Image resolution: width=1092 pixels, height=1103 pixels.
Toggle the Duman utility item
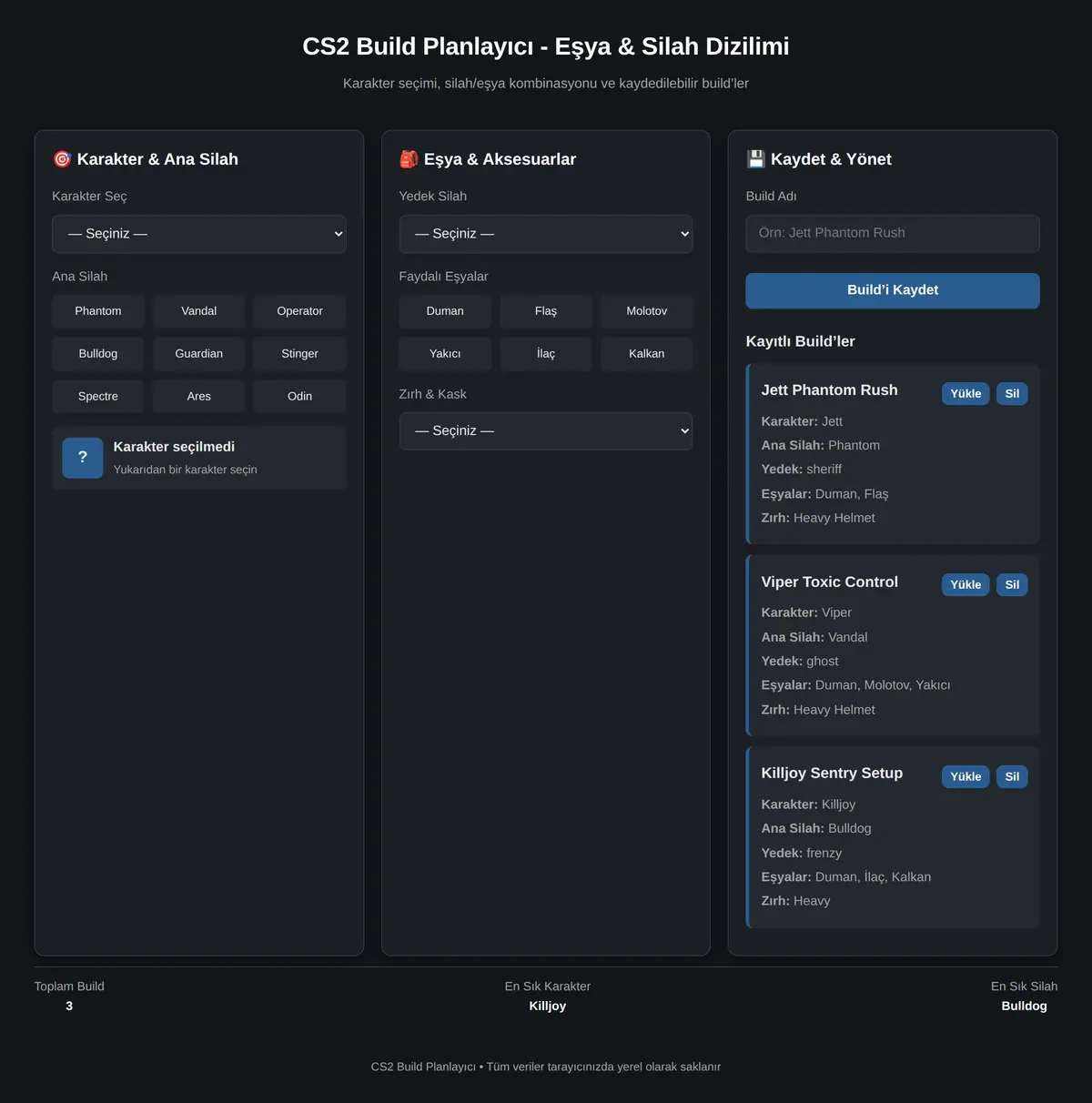click(x=445, y=311)
